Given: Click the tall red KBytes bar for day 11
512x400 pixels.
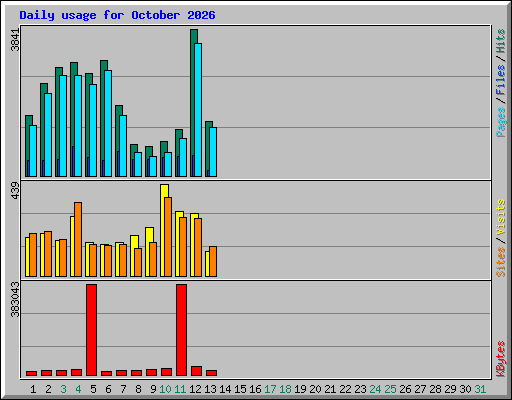Looking at the screenshot, I should click(181, 330).
